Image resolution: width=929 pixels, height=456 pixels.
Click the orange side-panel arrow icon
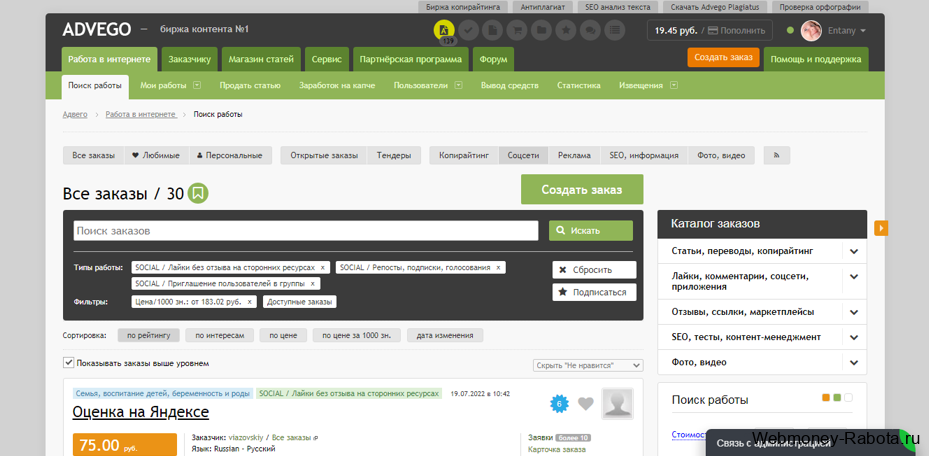click(x=881, y=227)
